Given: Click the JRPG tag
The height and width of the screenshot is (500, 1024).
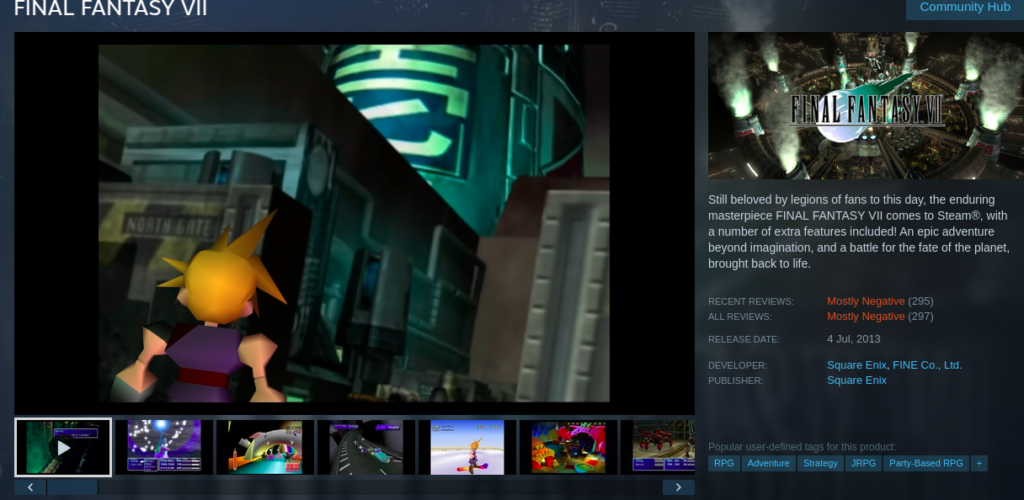Looking at the screenshot, I should (863, 463).
